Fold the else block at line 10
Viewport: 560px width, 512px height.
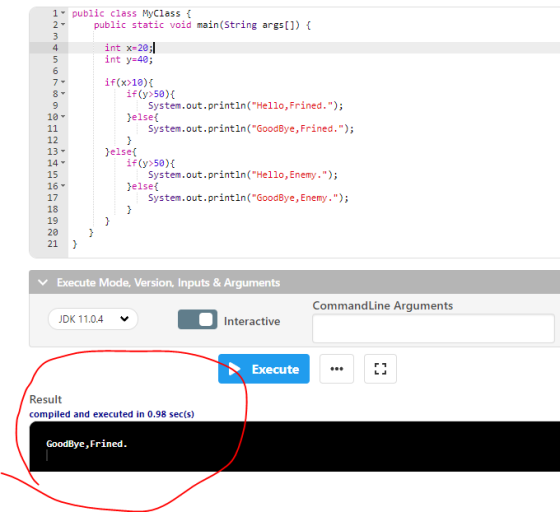pyautogui.click(x=63, y=117)
